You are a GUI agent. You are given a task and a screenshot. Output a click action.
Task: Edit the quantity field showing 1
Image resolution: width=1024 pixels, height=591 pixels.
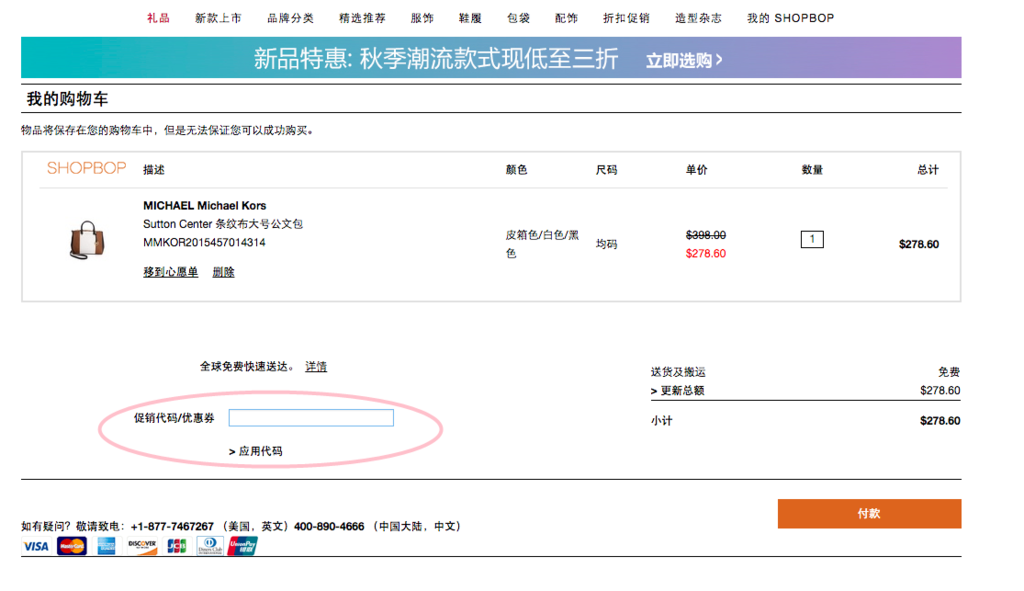click(x=812, y=239)
